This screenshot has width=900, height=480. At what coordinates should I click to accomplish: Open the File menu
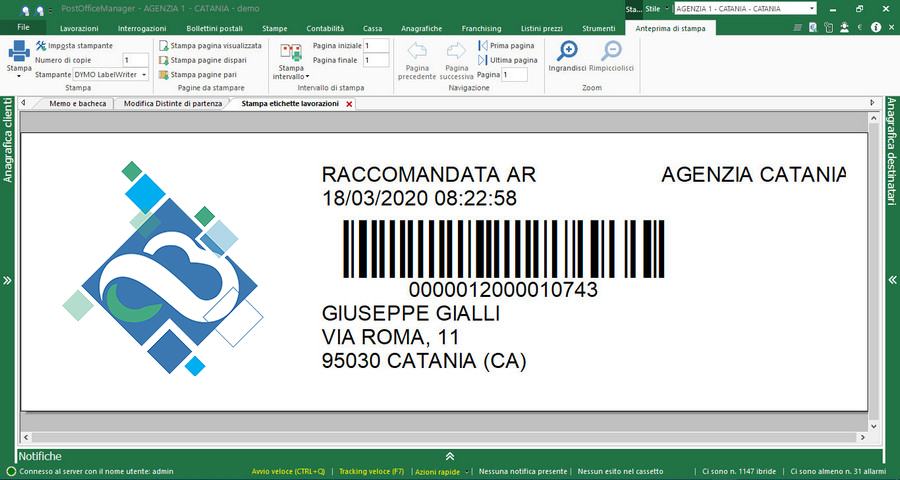pyautogui.click(x=24, y=27)
